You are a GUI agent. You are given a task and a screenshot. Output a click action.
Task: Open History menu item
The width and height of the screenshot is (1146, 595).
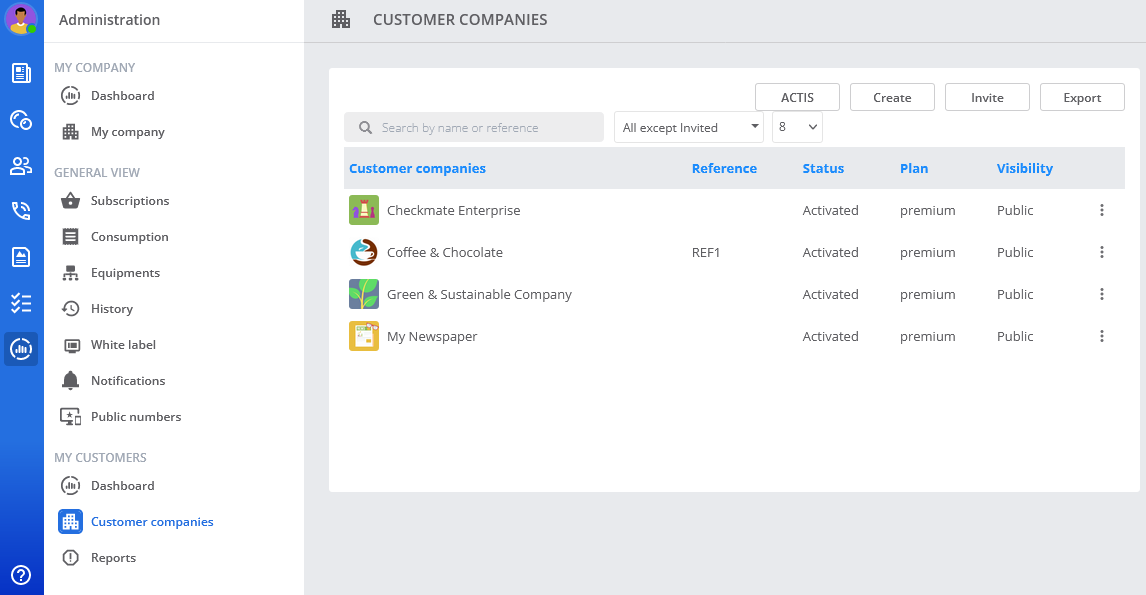tap(112, 308)
